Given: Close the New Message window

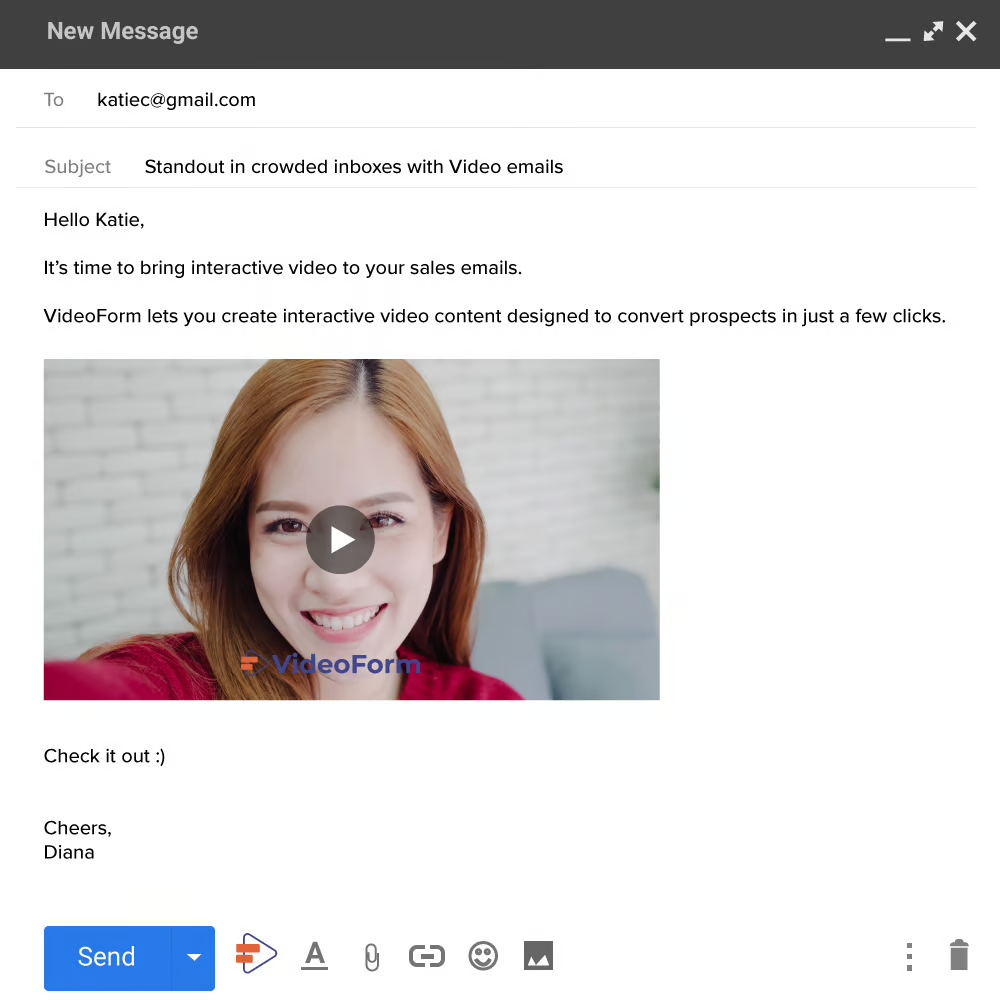Looking at the screenshot, I should [966, 31].
